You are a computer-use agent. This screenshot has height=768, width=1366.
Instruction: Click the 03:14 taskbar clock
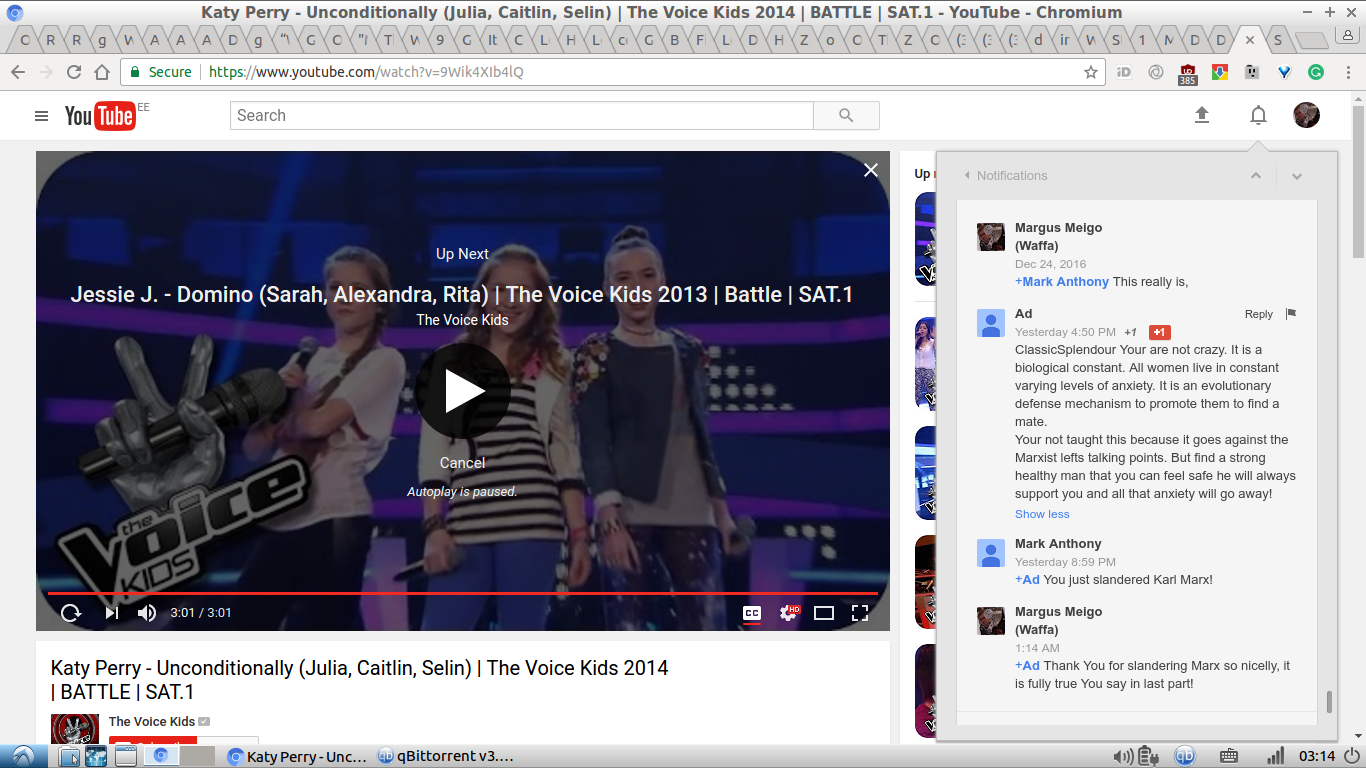1317,756
